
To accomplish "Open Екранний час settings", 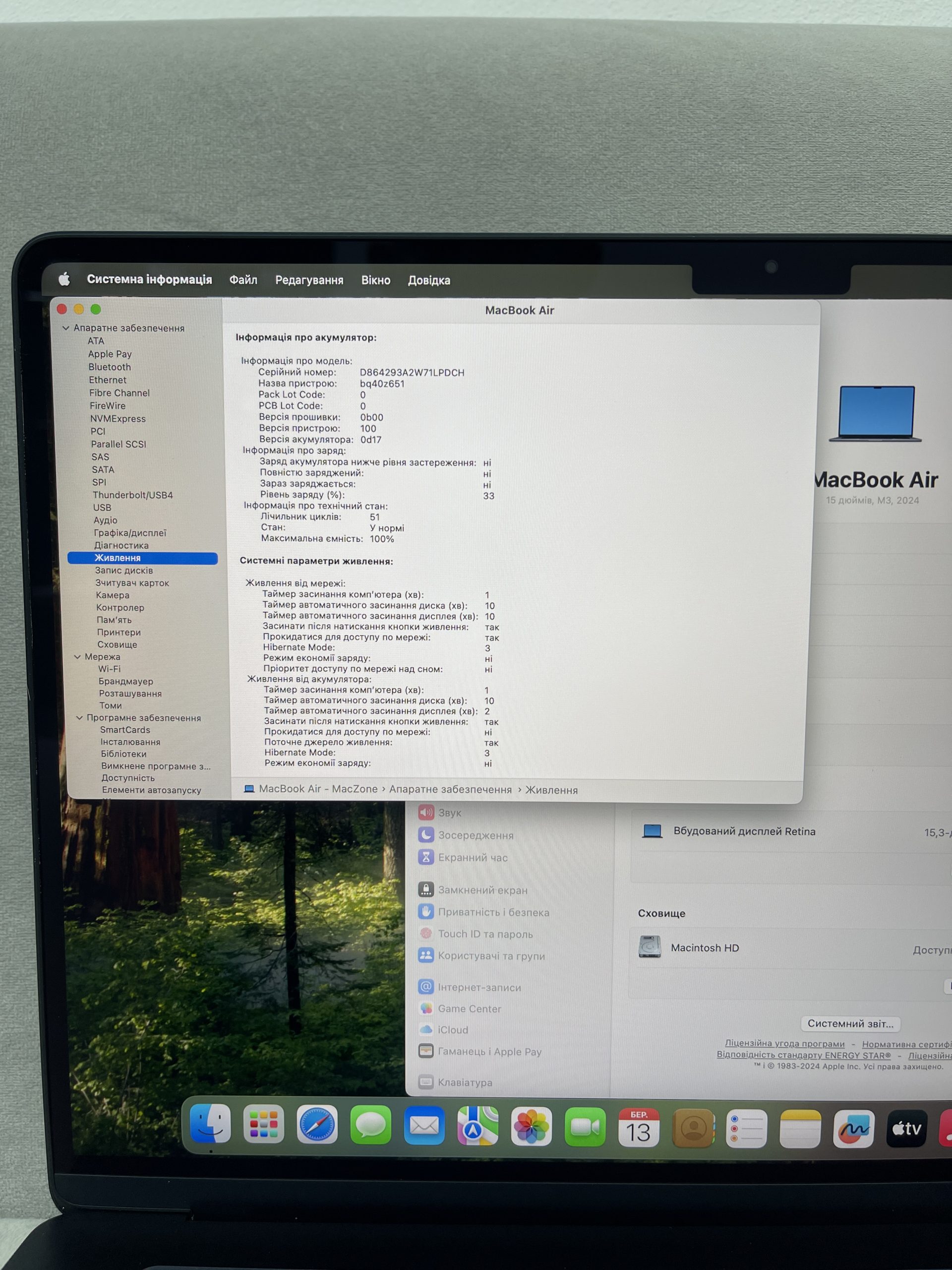I will click(x=463, y=857).
